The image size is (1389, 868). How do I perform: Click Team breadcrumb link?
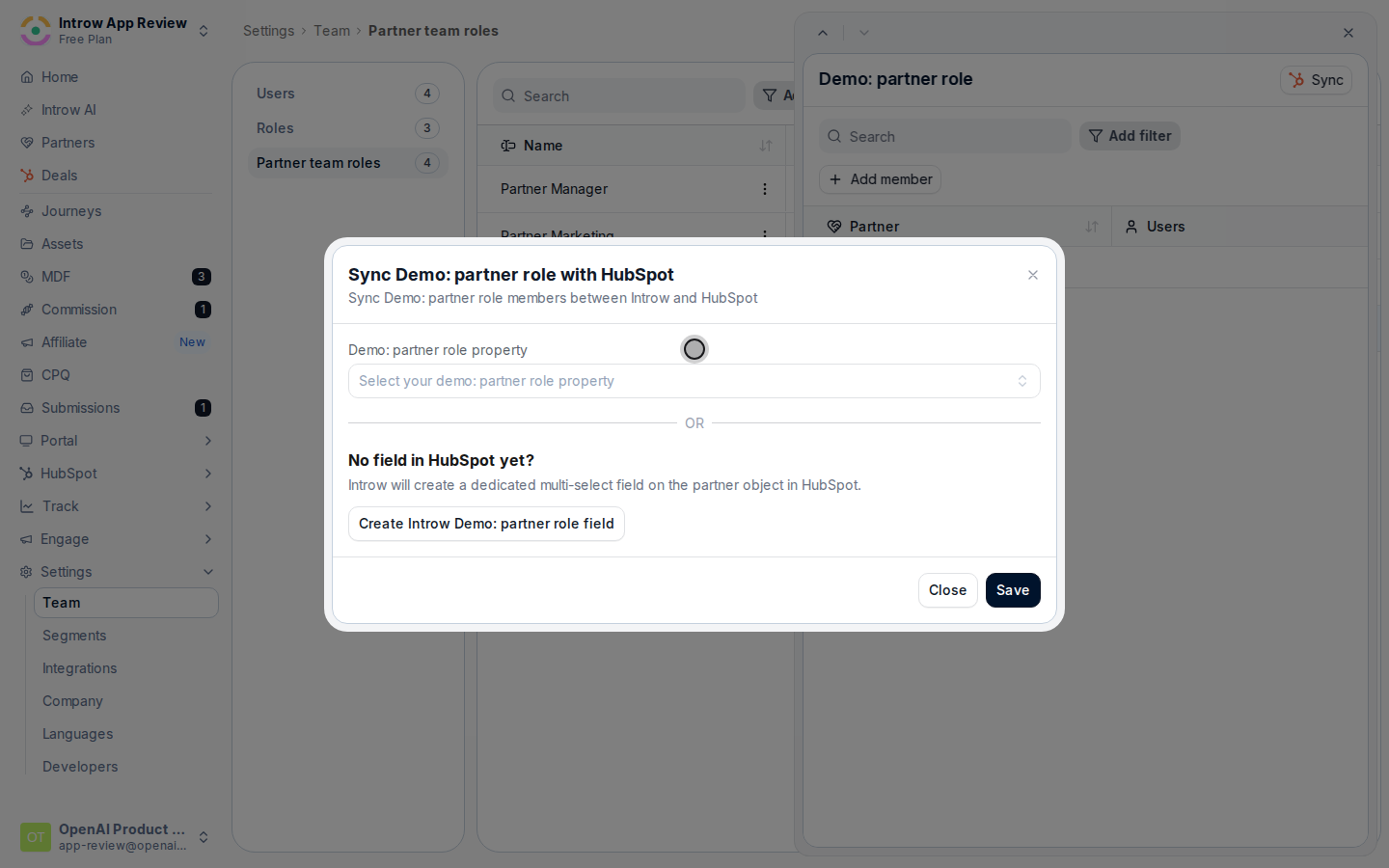[332, 31]
